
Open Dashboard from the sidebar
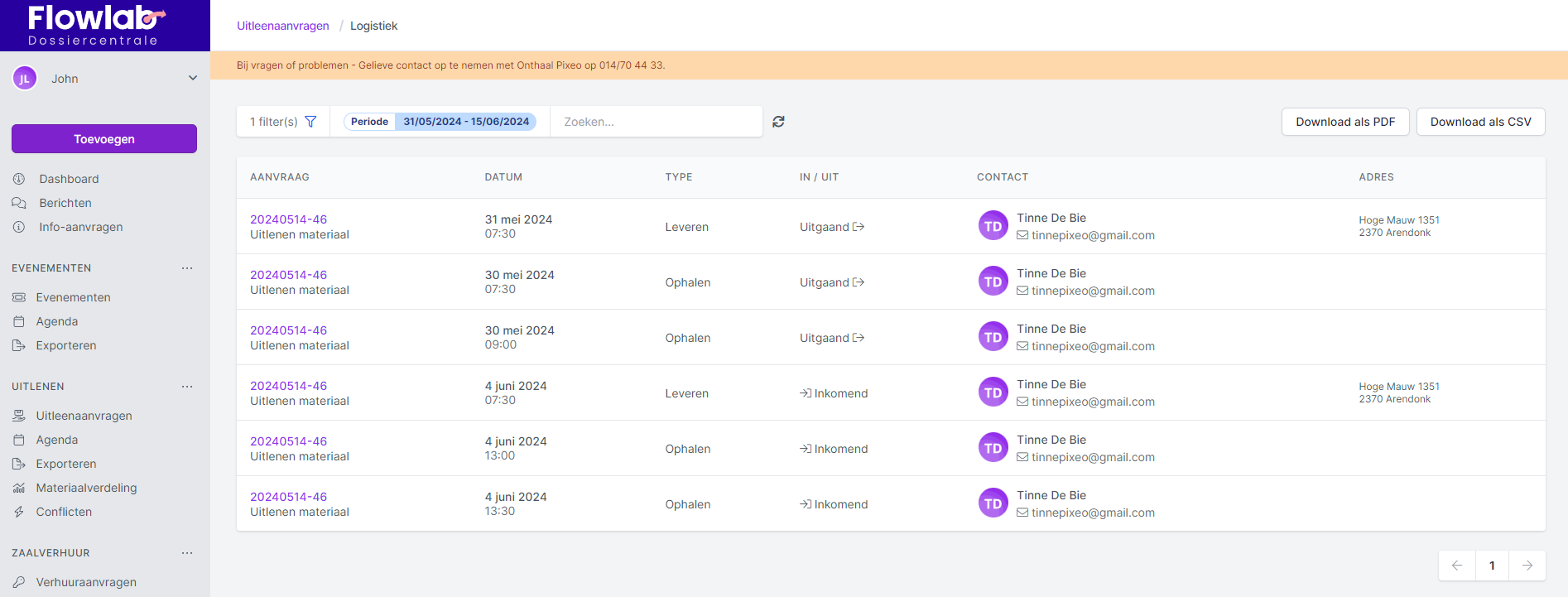[x=69, y=179]
